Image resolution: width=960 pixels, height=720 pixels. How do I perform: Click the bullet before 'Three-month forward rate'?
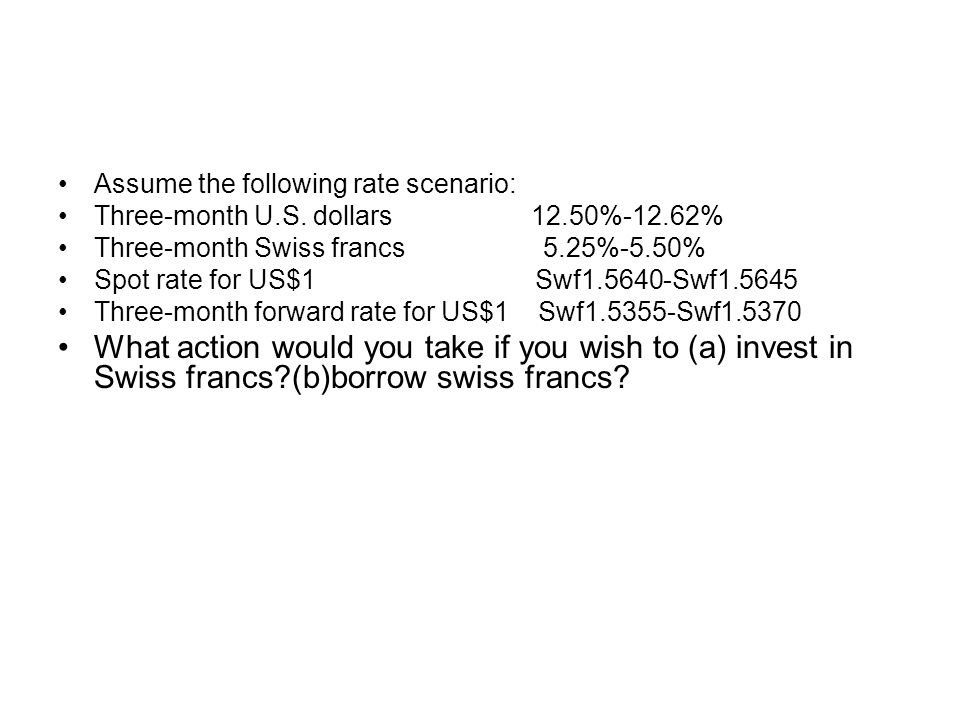62,312
